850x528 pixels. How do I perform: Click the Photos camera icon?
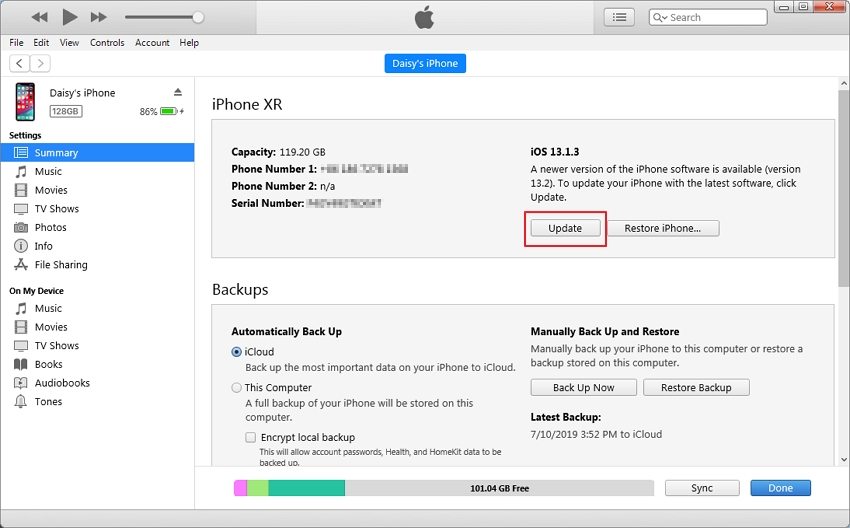(21, 228)
